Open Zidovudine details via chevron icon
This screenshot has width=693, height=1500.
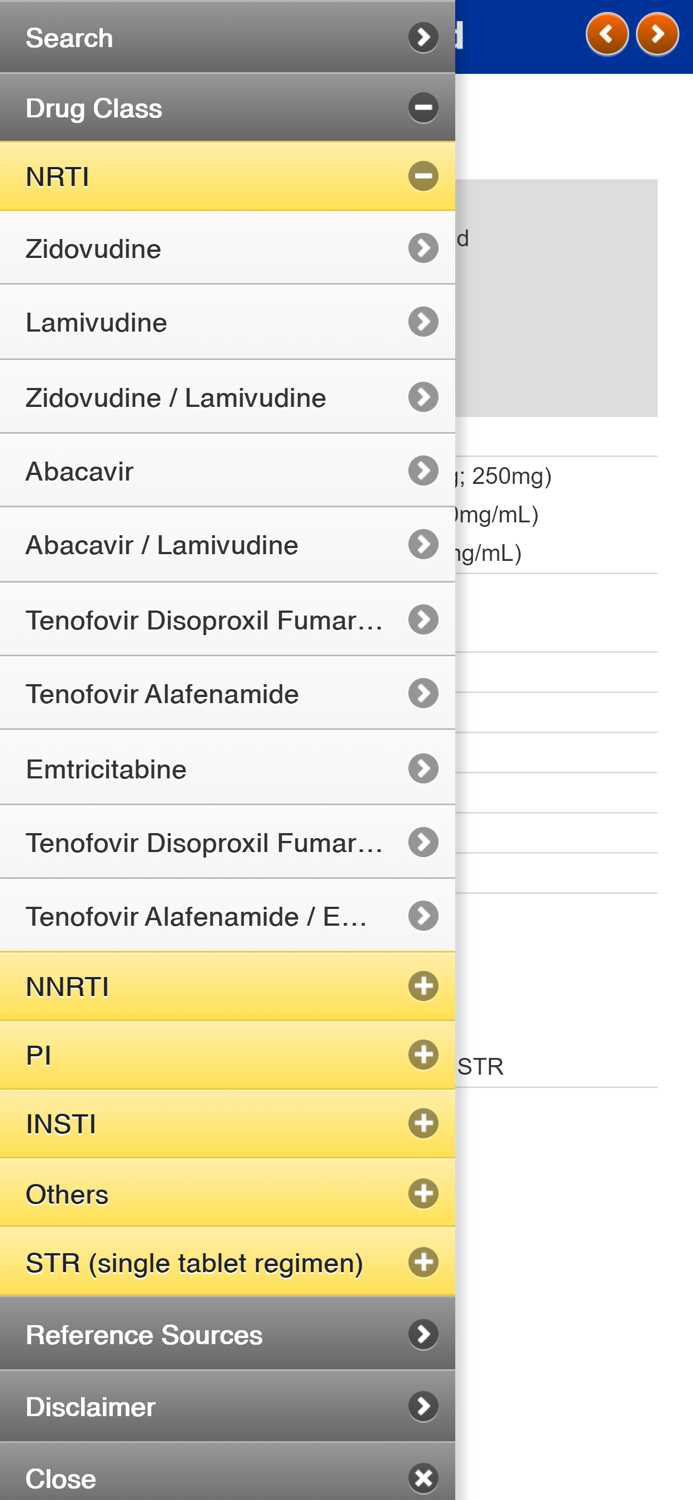(424, 248)
